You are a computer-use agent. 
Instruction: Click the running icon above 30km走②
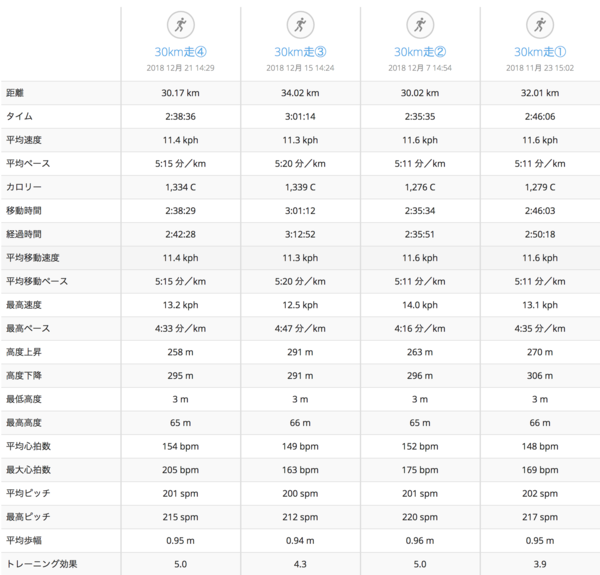420,25
